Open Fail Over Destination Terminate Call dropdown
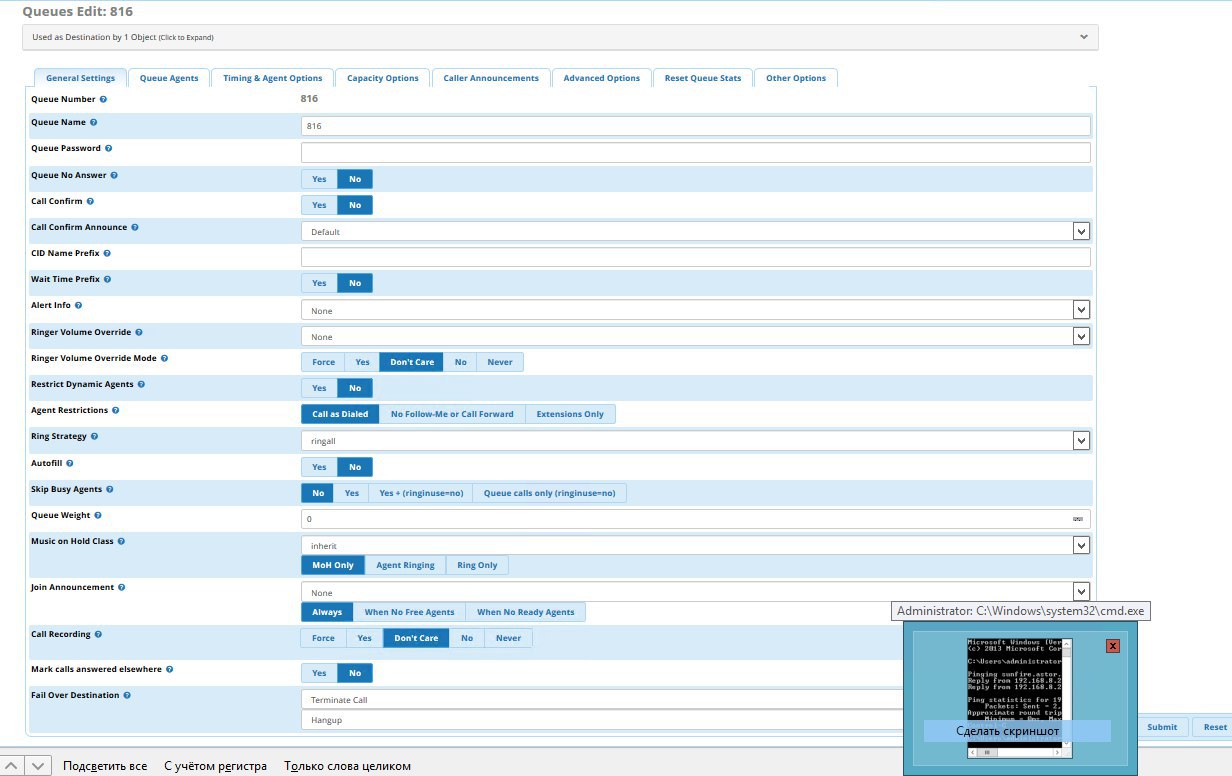This screenshot has height=776, width=1232. pyautogui.click(x=602, y=699)
